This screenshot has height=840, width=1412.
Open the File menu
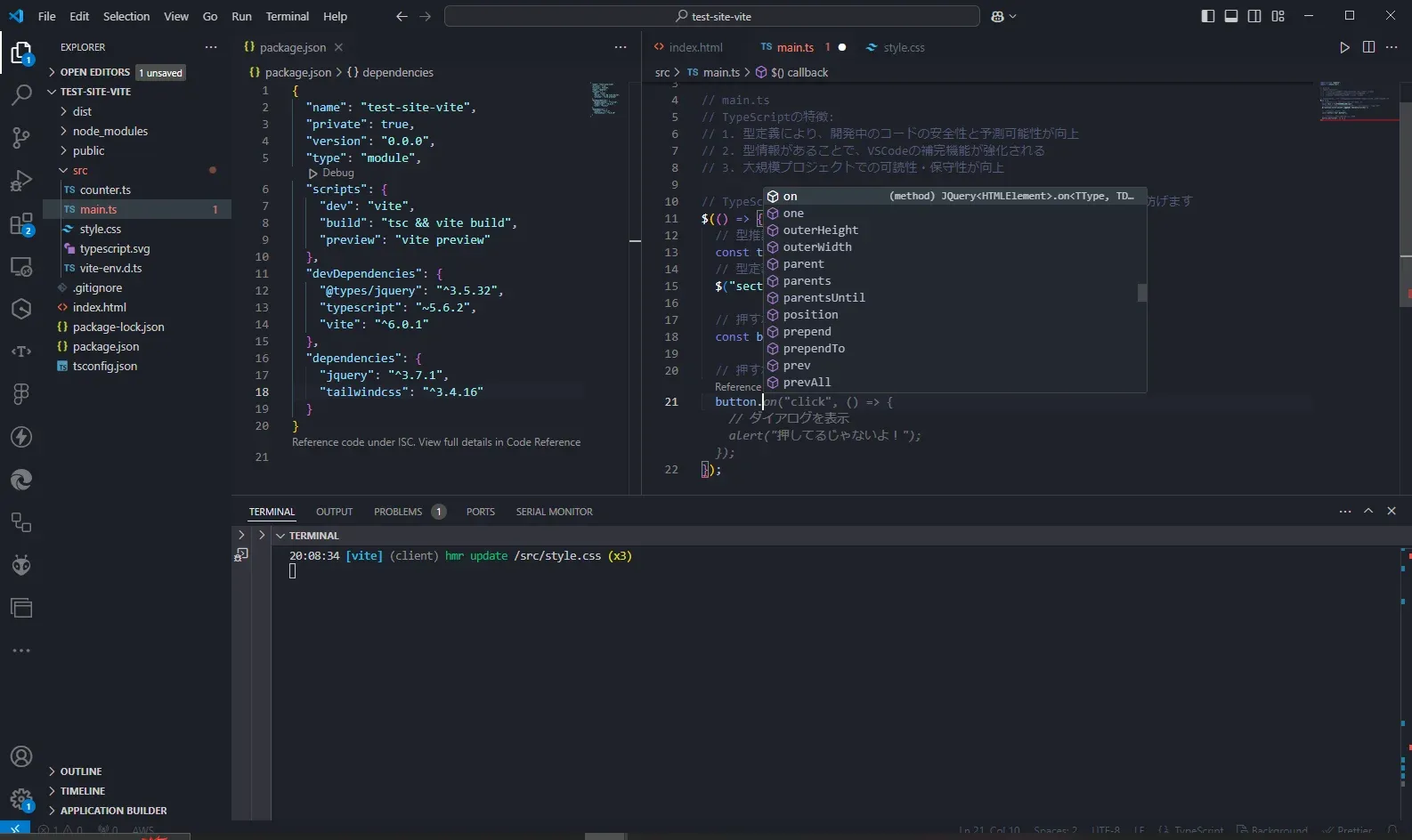click(47, 16)
